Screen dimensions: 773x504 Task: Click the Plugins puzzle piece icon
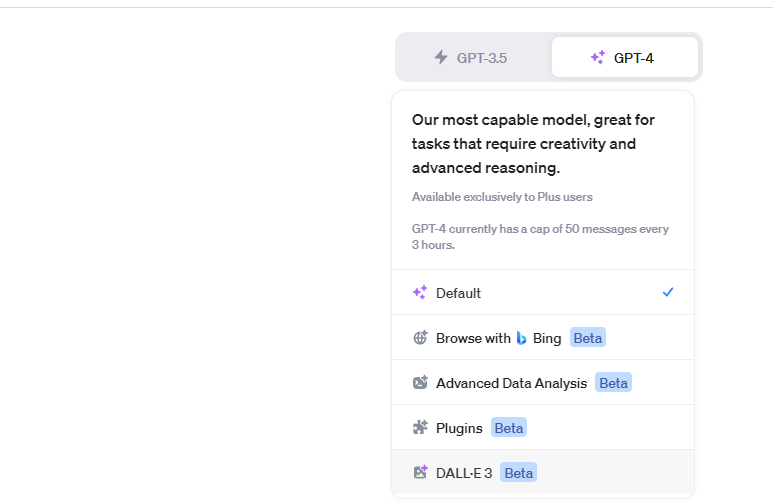pyautogui.click(x=420, y=428)
